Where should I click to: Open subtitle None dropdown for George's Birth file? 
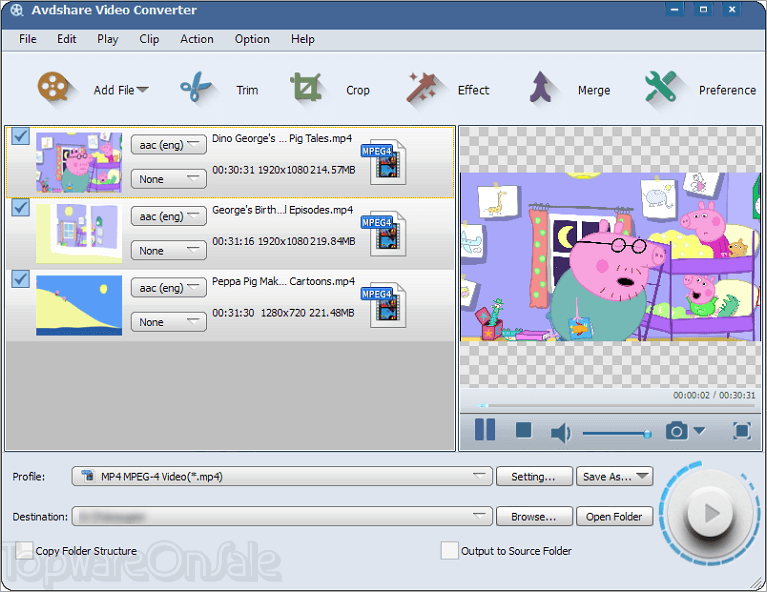(x=168, y=250)
